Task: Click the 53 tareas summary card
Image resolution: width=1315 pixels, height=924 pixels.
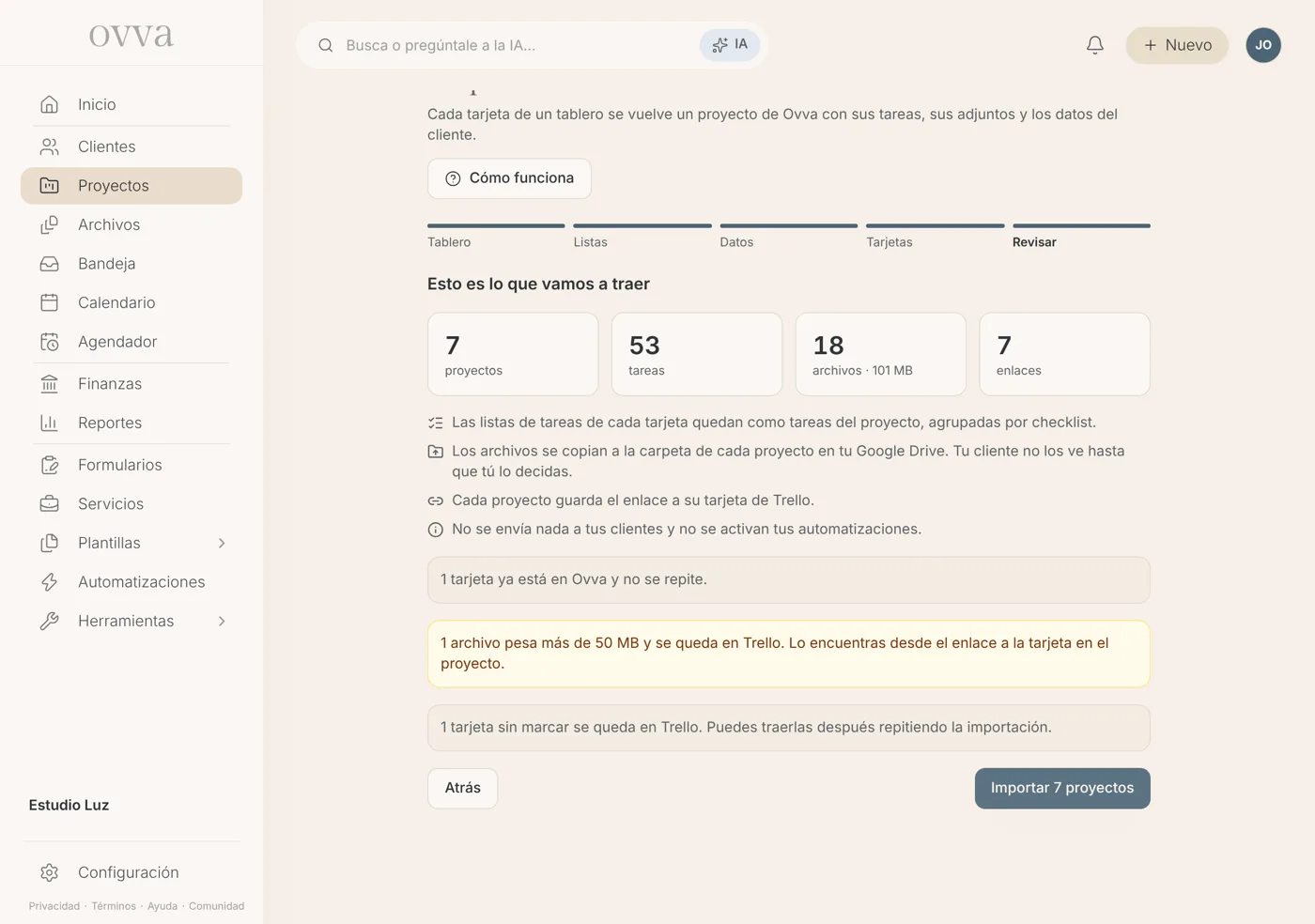Action: 697,354
